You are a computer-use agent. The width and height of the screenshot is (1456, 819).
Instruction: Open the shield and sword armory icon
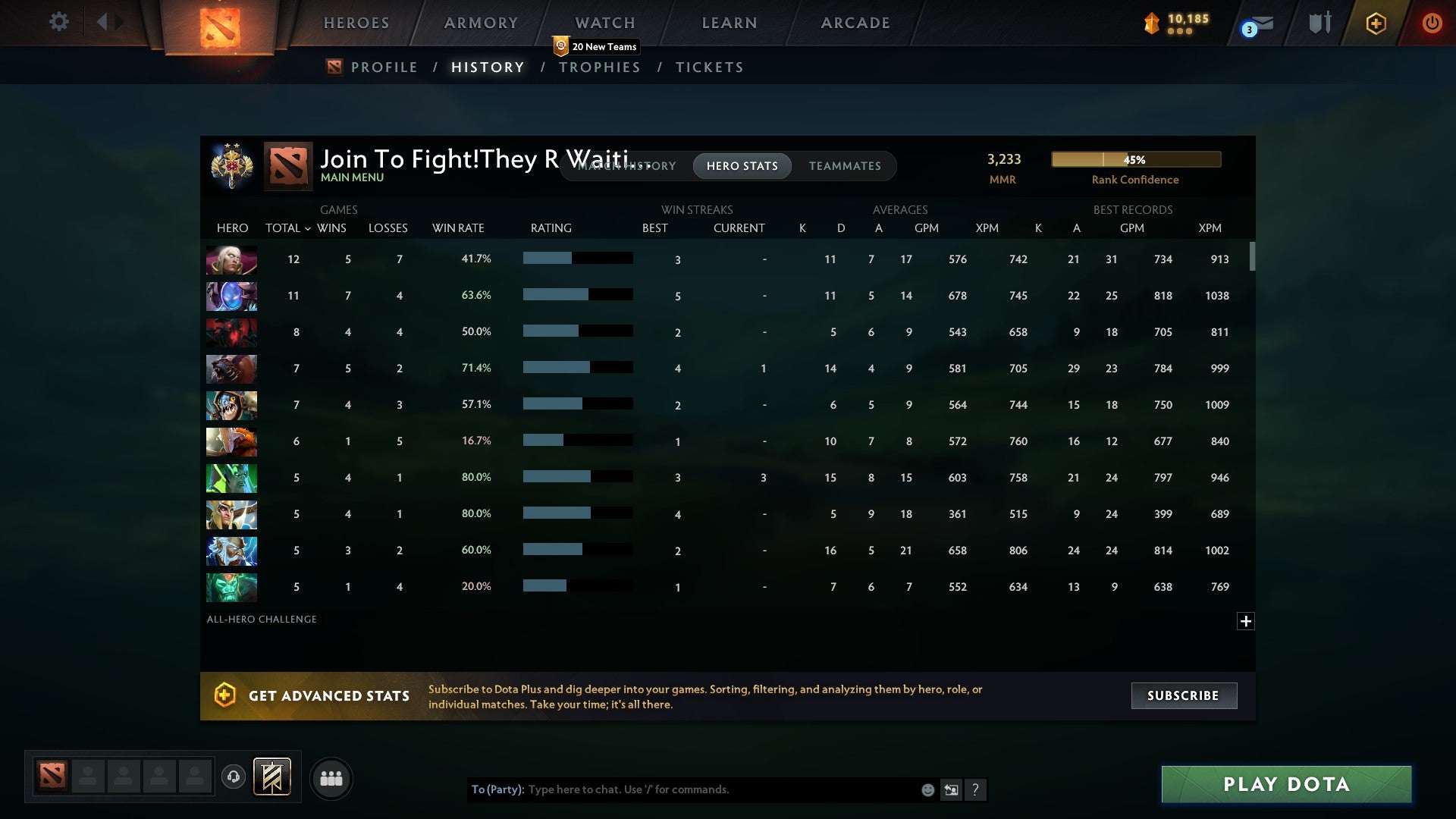1319,22
